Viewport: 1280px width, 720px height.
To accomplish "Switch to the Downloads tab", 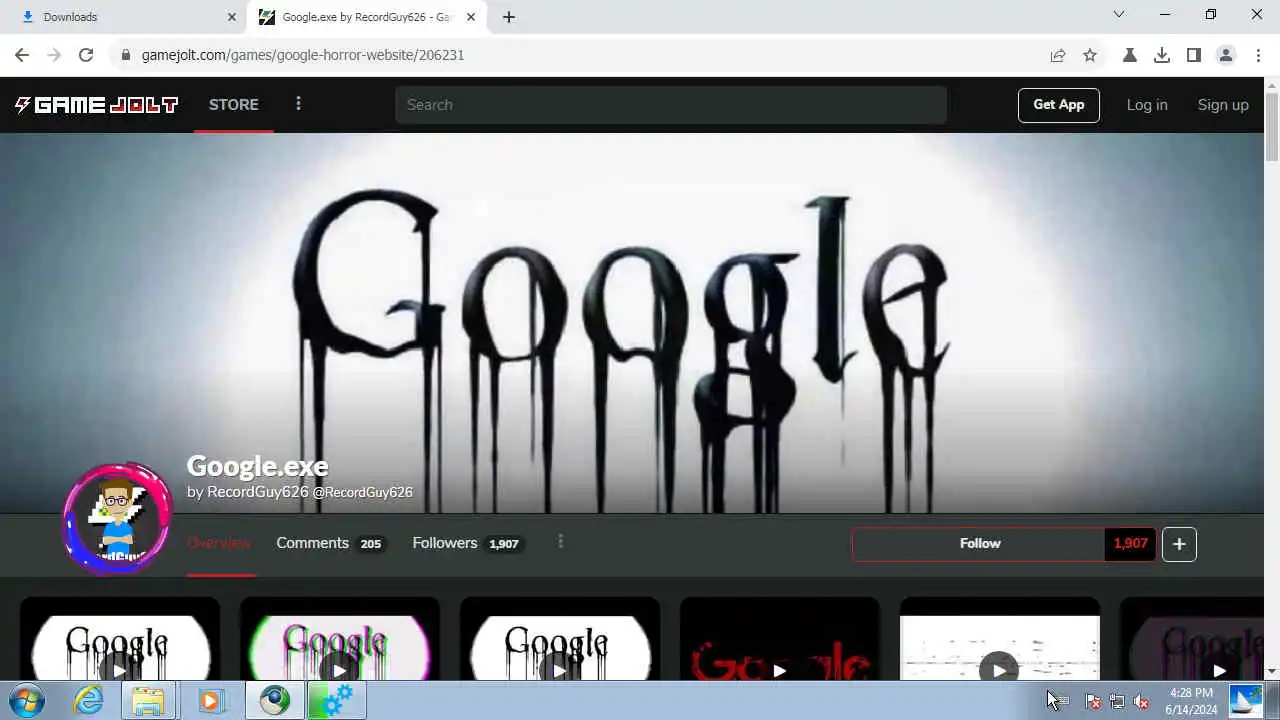I will click(127, 17).
